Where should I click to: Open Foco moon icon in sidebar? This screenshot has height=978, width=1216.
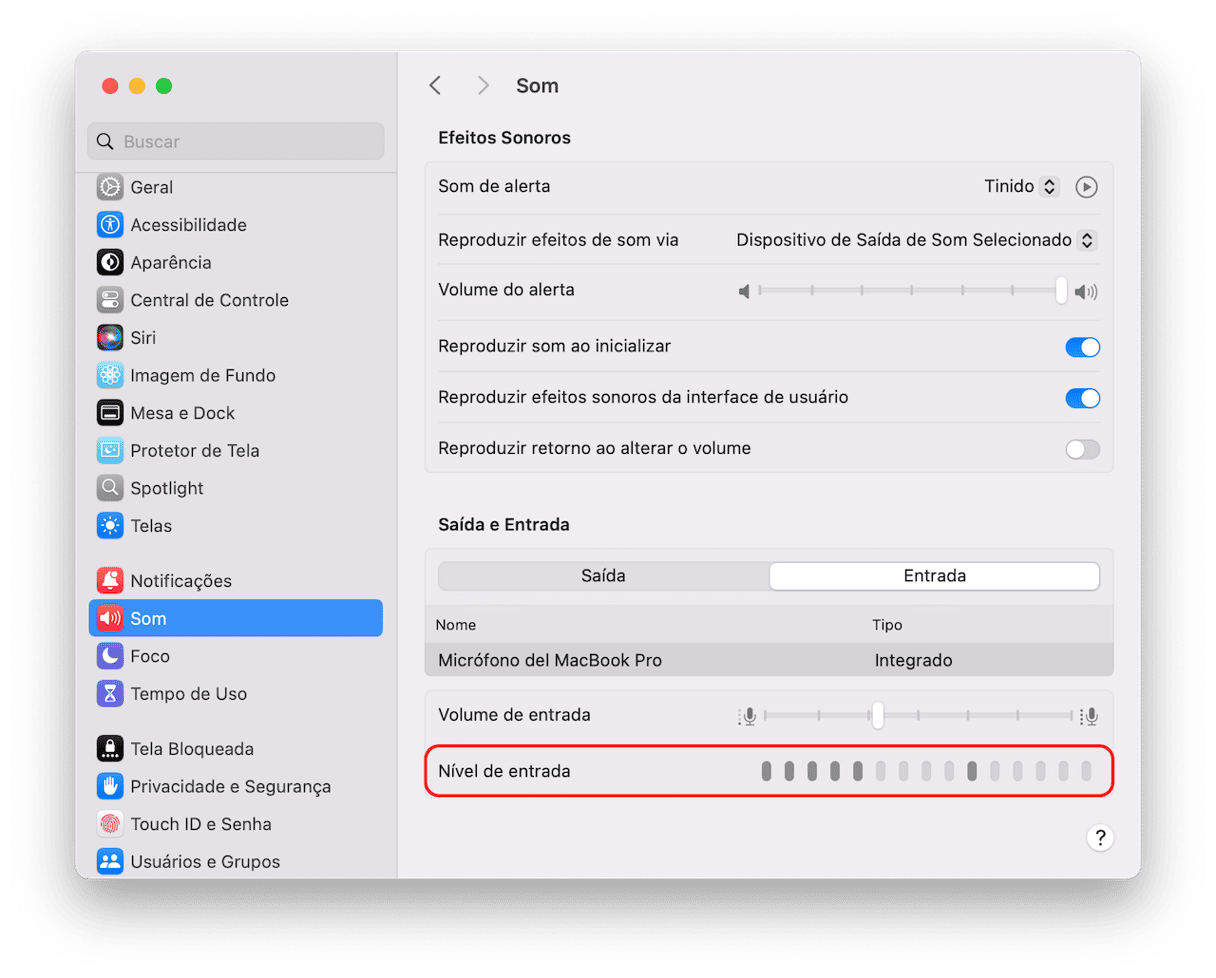pyautogui.click(x=110, y=656)
